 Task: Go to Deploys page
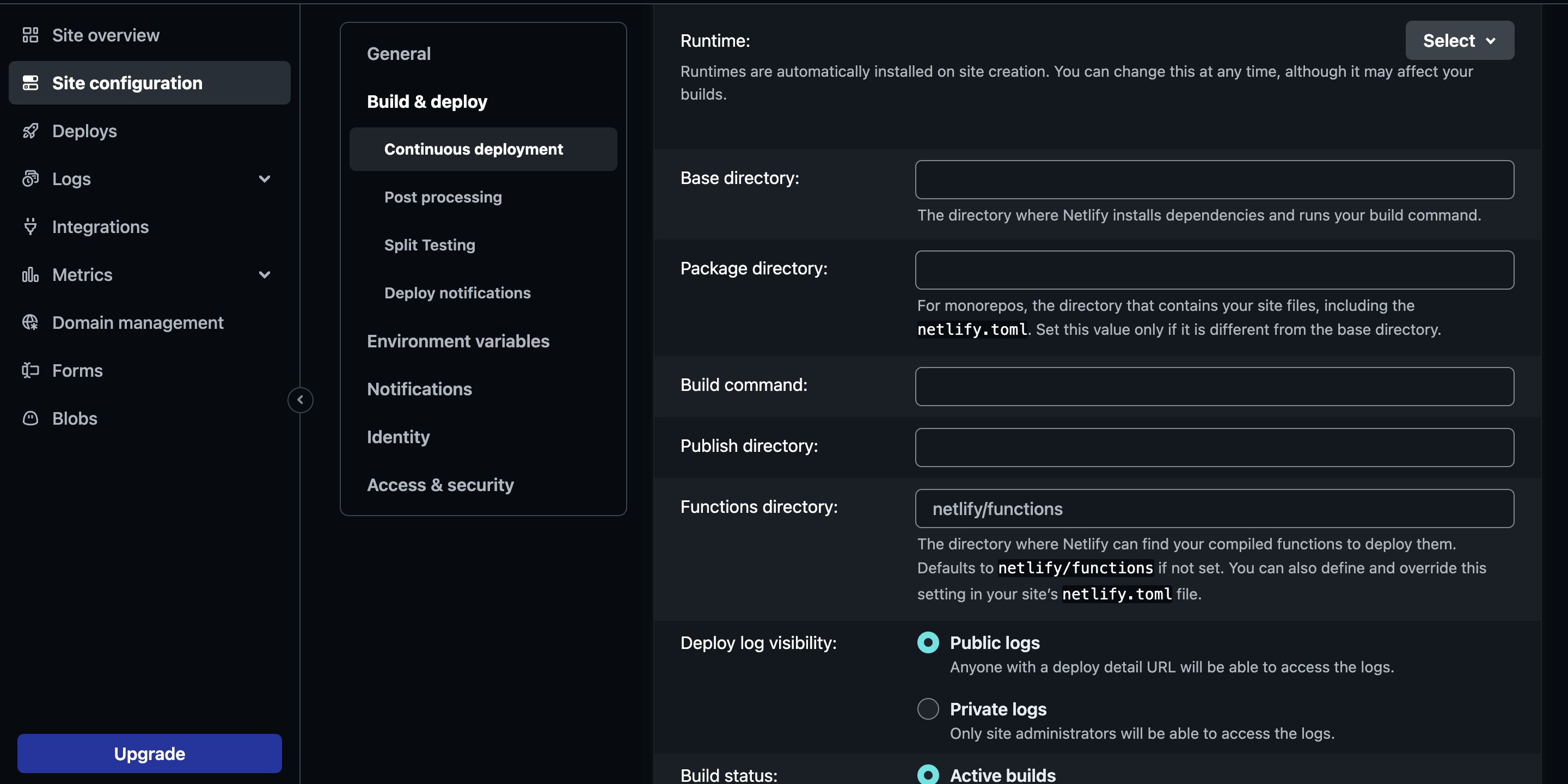[x=150, y=131]
